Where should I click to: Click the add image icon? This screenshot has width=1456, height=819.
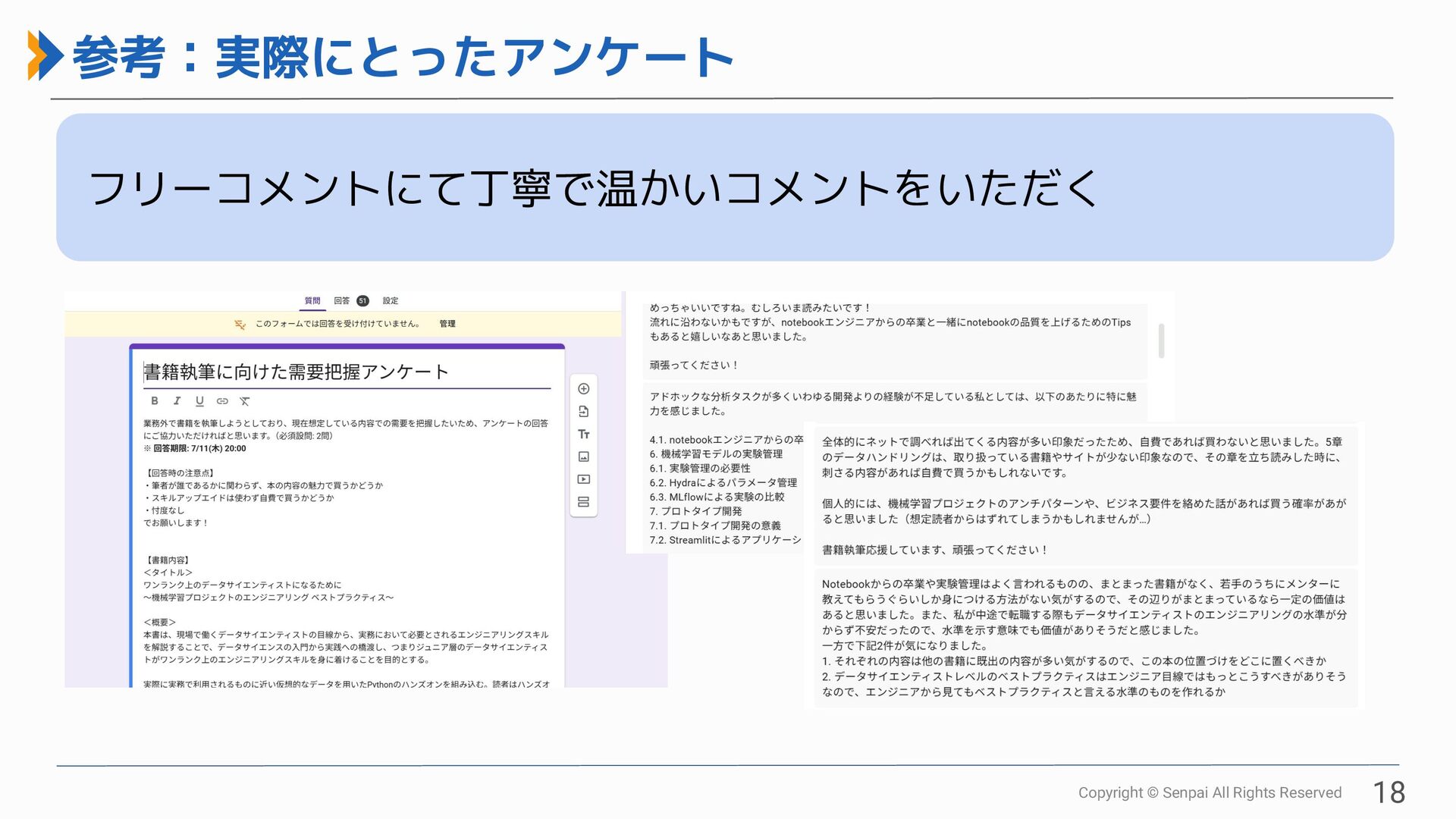tap(583, 457)
